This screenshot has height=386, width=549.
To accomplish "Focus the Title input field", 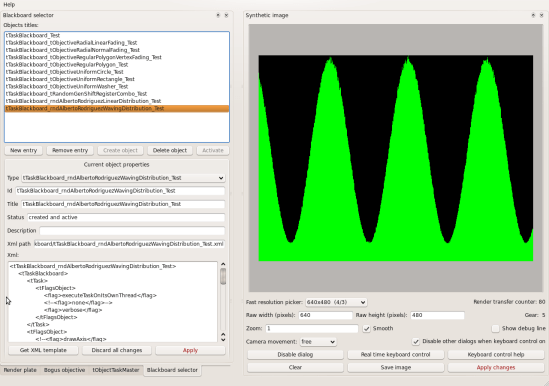I will pos(123,204).
